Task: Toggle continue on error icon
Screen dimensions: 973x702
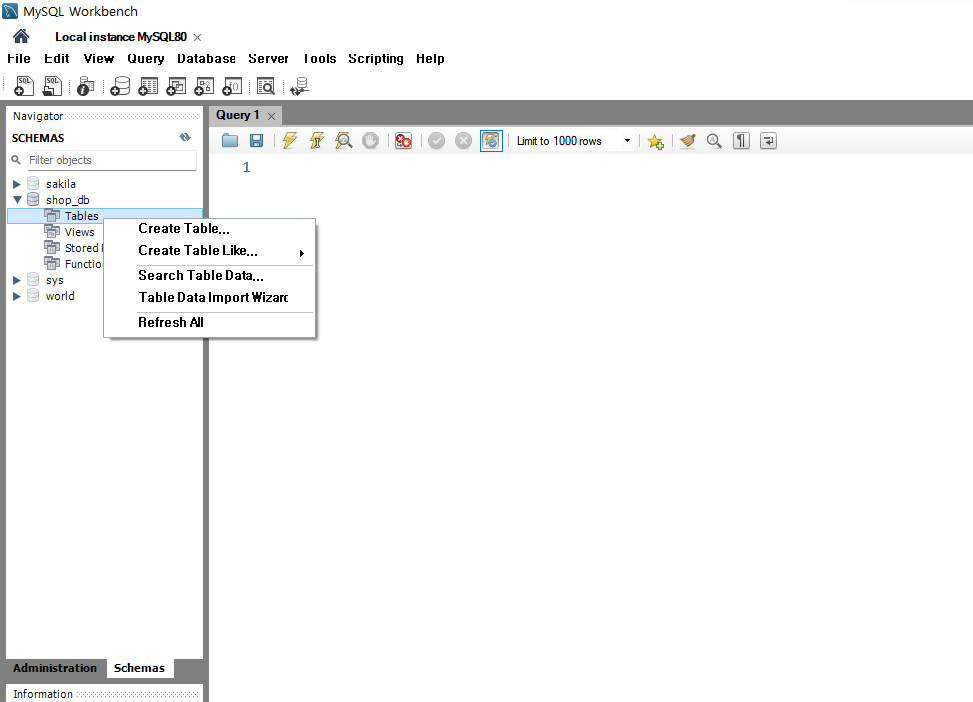Action: tap(403, 141)
